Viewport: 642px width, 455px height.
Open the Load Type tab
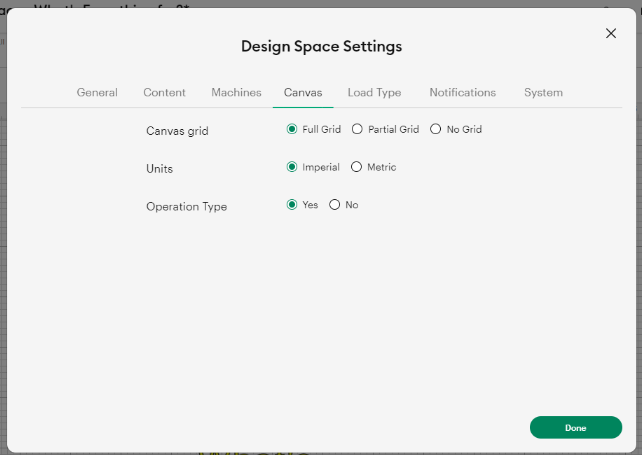tap(374, 93)
